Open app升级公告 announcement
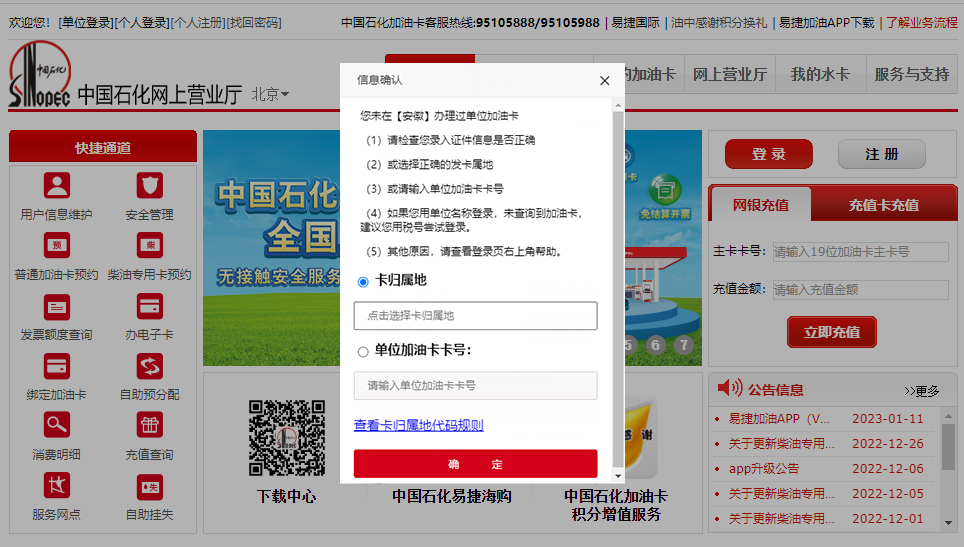This screenshot has width=964, height=547. (x=764, y=468)
